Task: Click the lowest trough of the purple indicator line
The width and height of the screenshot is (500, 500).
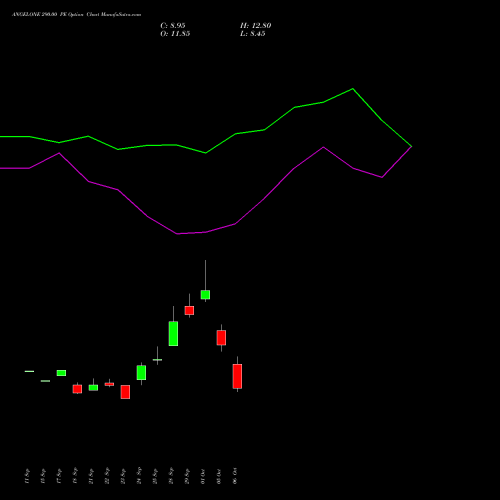Action: pos(177,234)
